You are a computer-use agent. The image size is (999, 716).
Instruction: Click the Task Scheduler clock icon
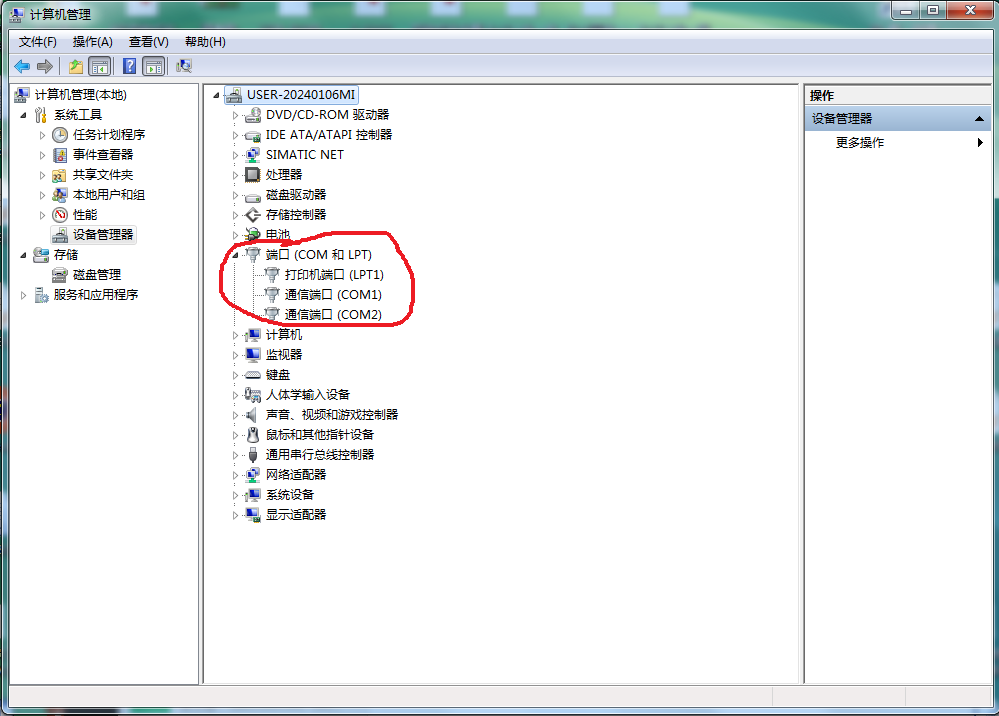(60, 135)
